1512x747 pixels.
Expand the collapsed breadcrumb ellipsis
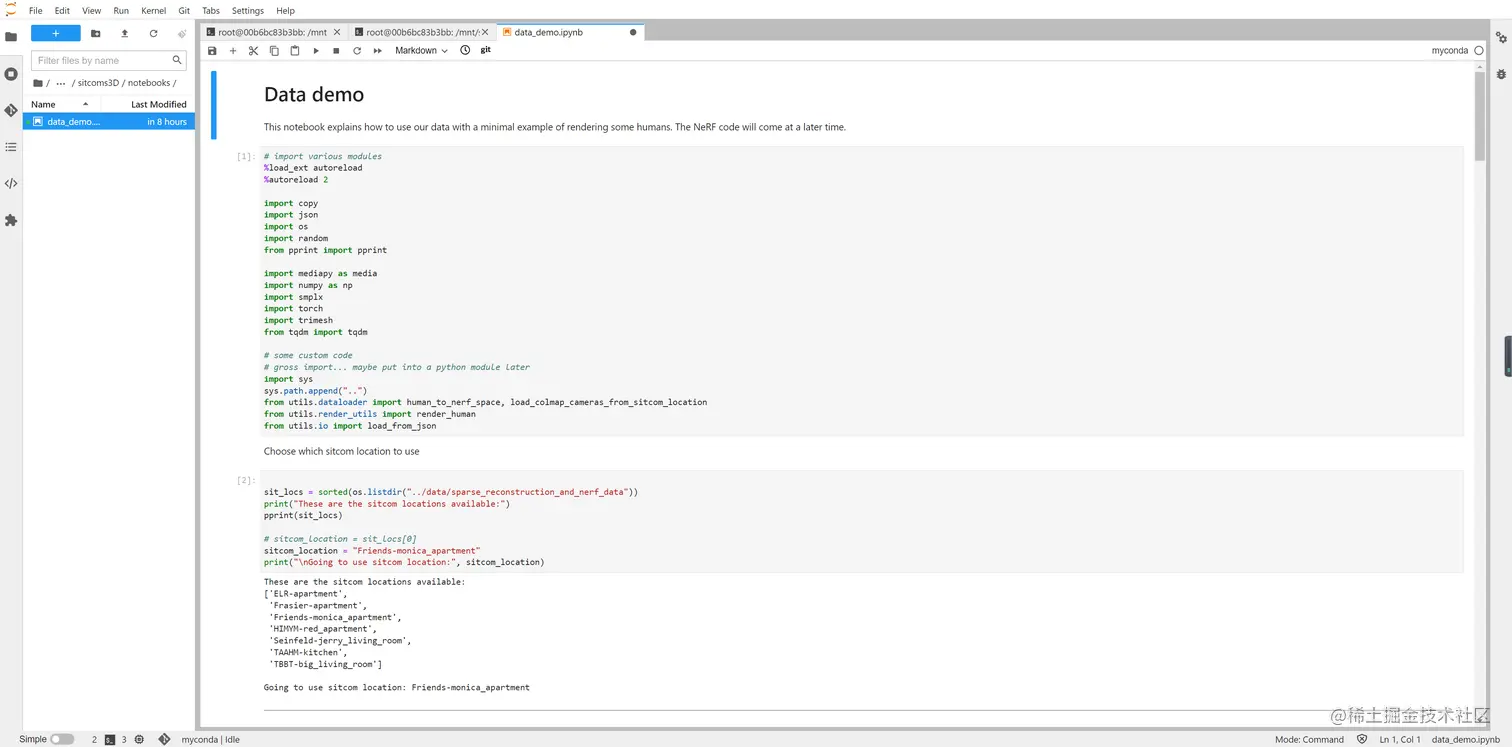(x=61, y=83)
